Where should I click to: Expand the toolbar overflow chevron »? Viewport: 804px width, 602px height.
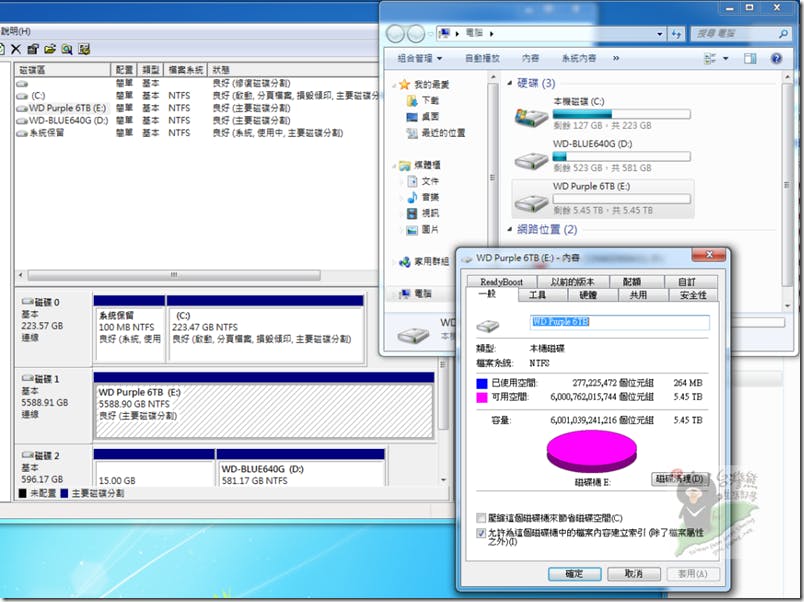pyautogui.click(x=615, y=59)
